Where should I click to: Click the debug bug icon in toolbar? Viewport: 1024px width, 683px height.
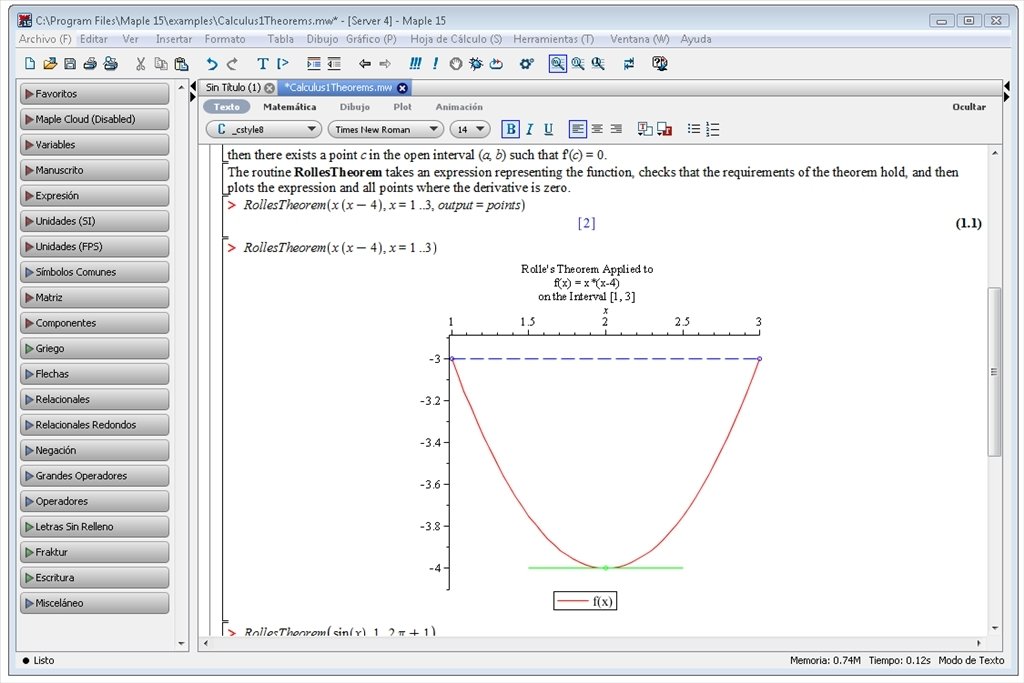(x=476, y=63)
